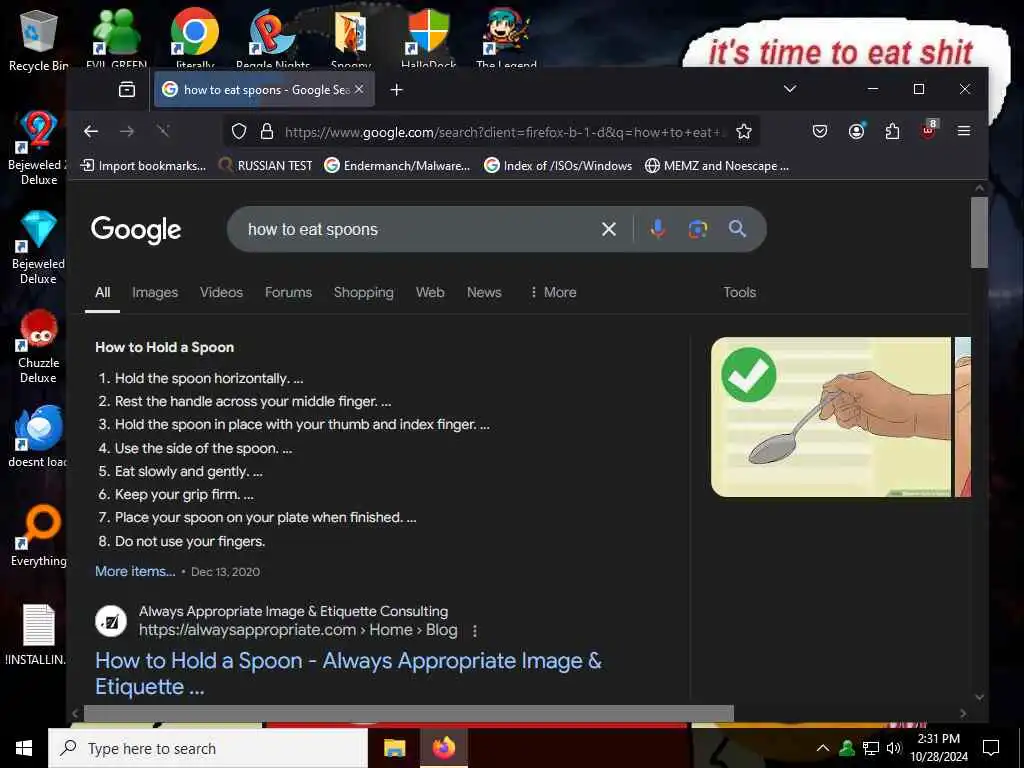Screen dimensions: 1024x768
Task: Switch to the Web tab
Action: click(x=430, y=292)
